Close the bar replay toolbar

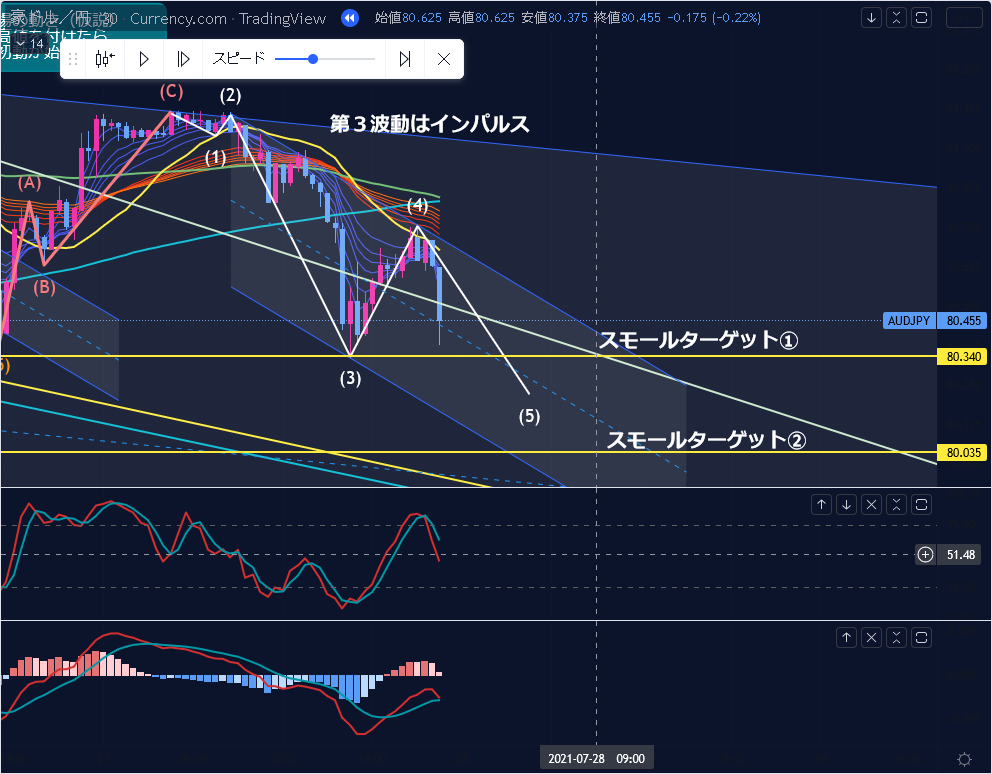click(x=444, y=59)
